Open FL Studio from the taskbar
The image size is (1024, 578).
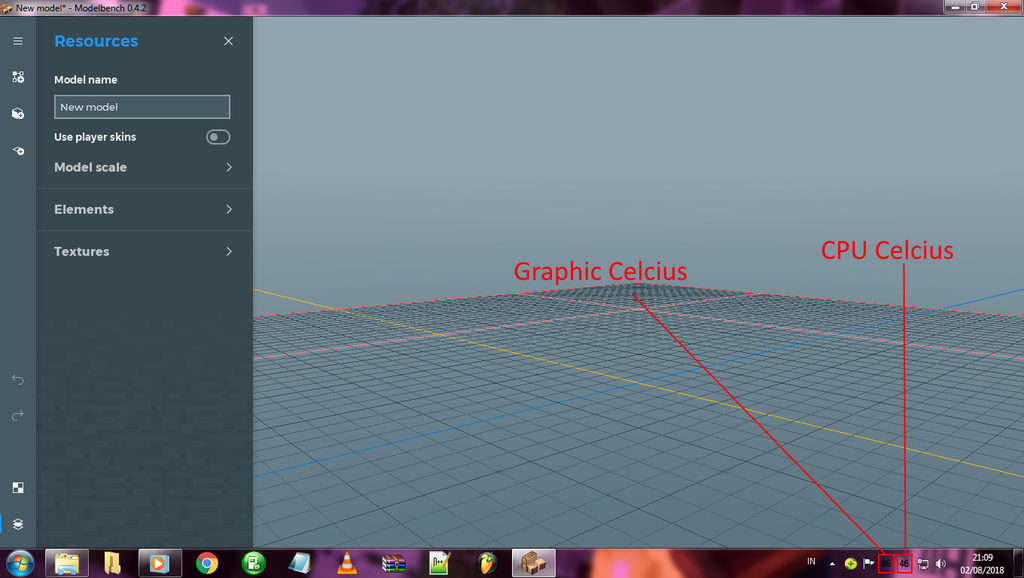click(487, 563)
